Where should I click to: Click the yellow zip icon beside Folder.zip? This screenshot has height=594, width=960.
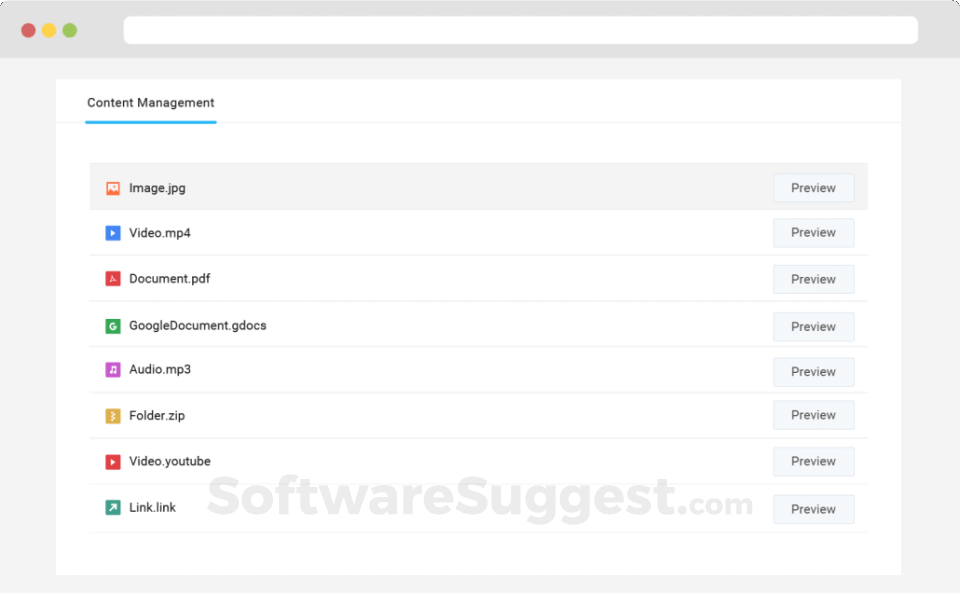point(113,416)
